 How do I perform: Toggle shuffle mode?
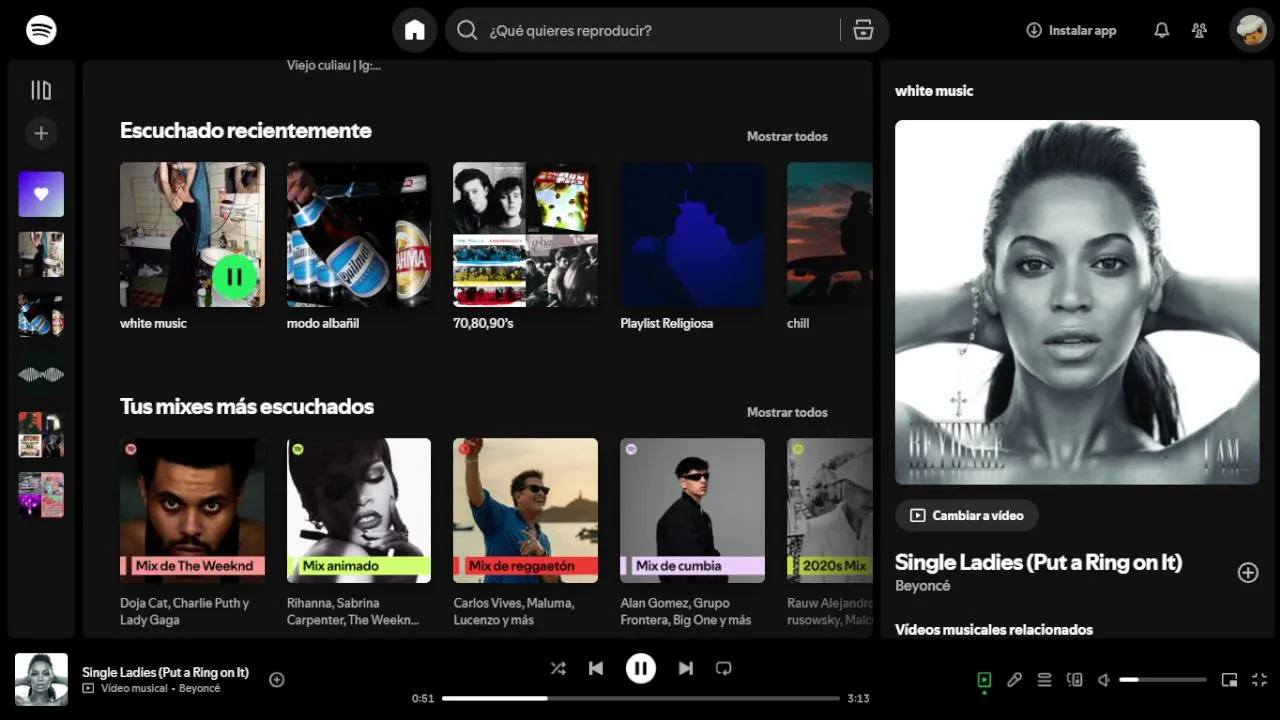click(x=558, y=668)
